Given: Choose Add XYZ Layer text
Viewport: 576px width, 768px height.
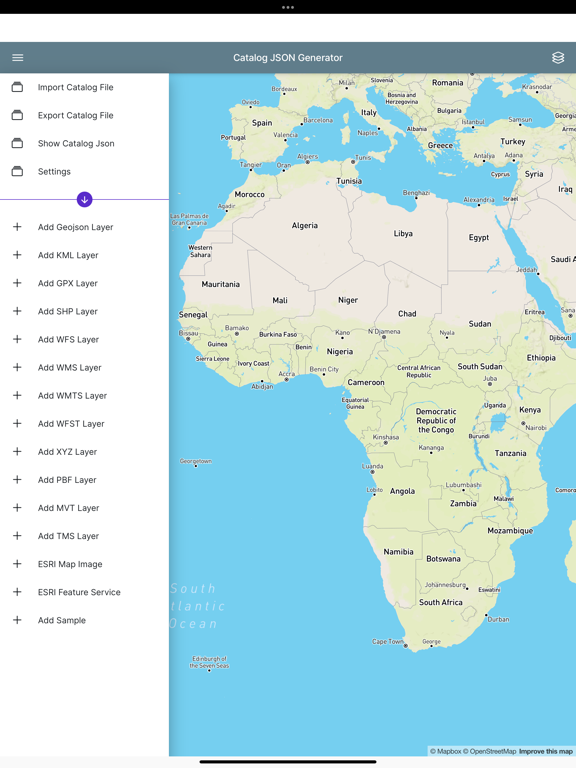Looking at the screenshot, I should tap(67, 452).
